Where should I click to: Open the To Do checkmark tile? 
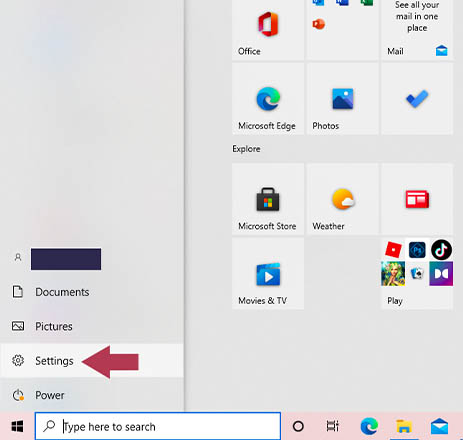pyautogui.click(x=417, y=99)
